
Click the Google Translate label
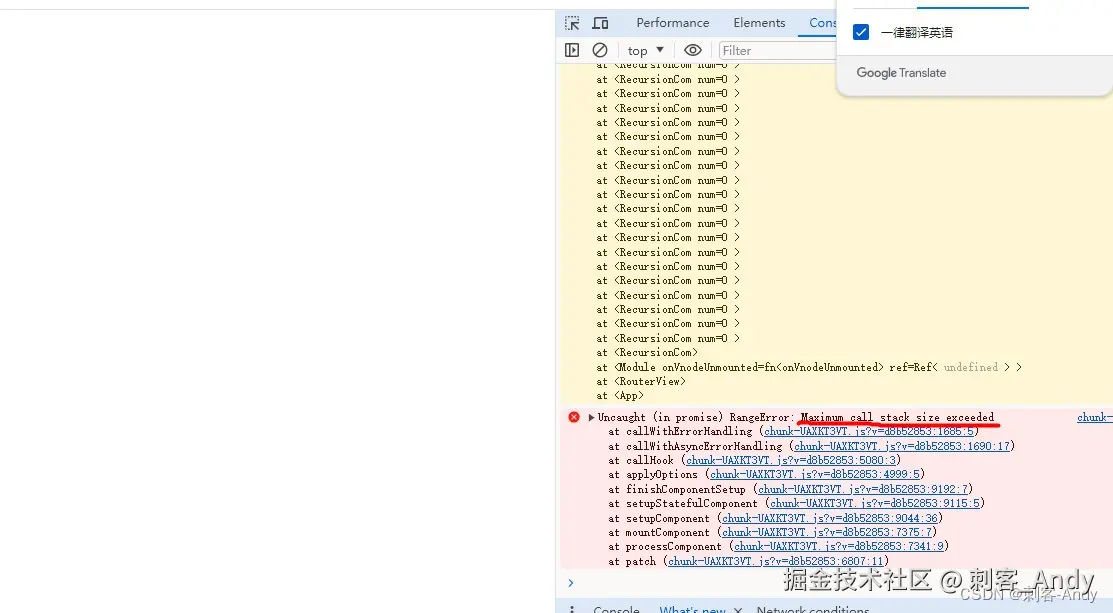901,73
